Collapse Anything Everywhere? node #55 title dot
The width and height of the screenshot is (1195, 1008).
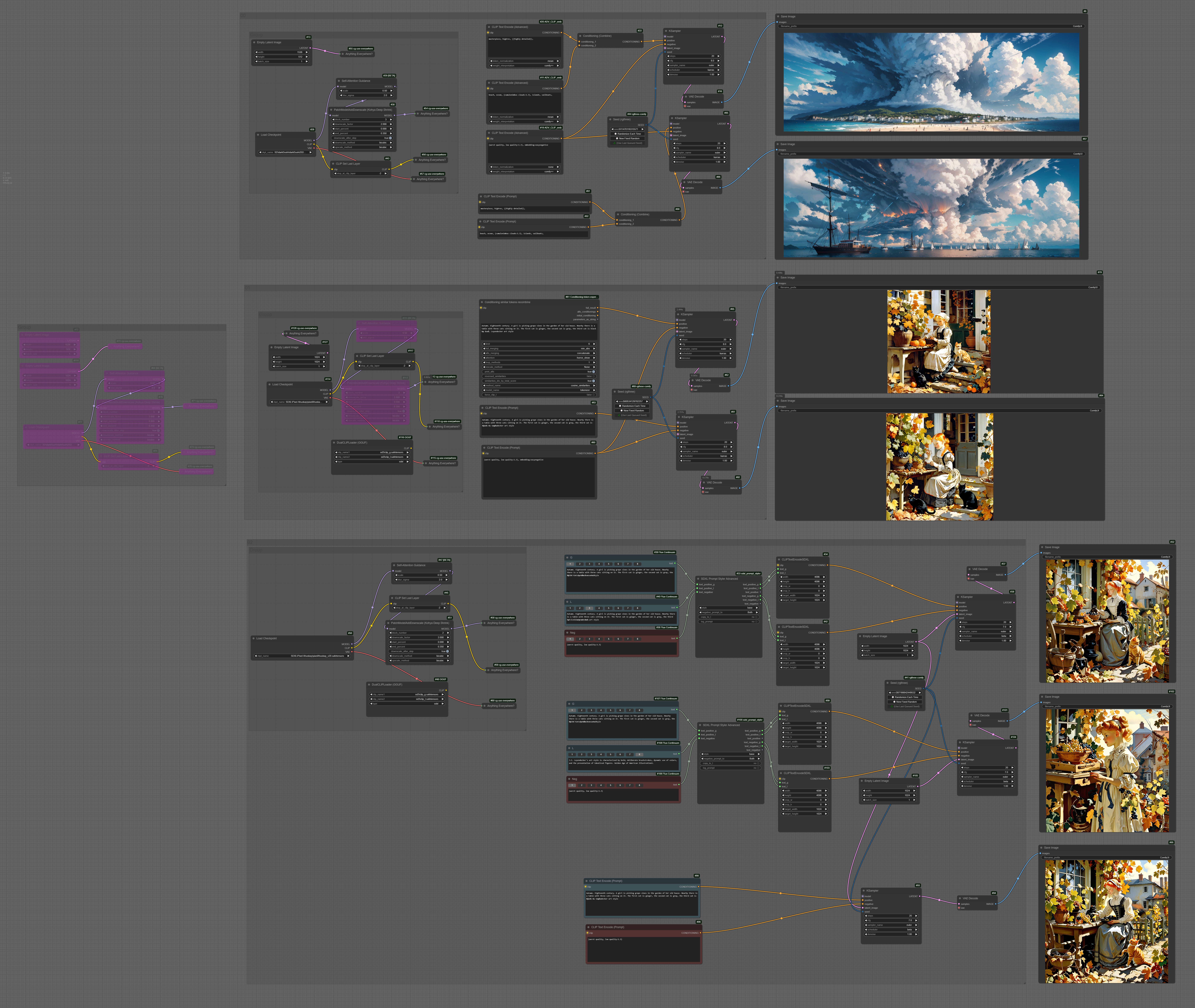[x=343, y=54]
